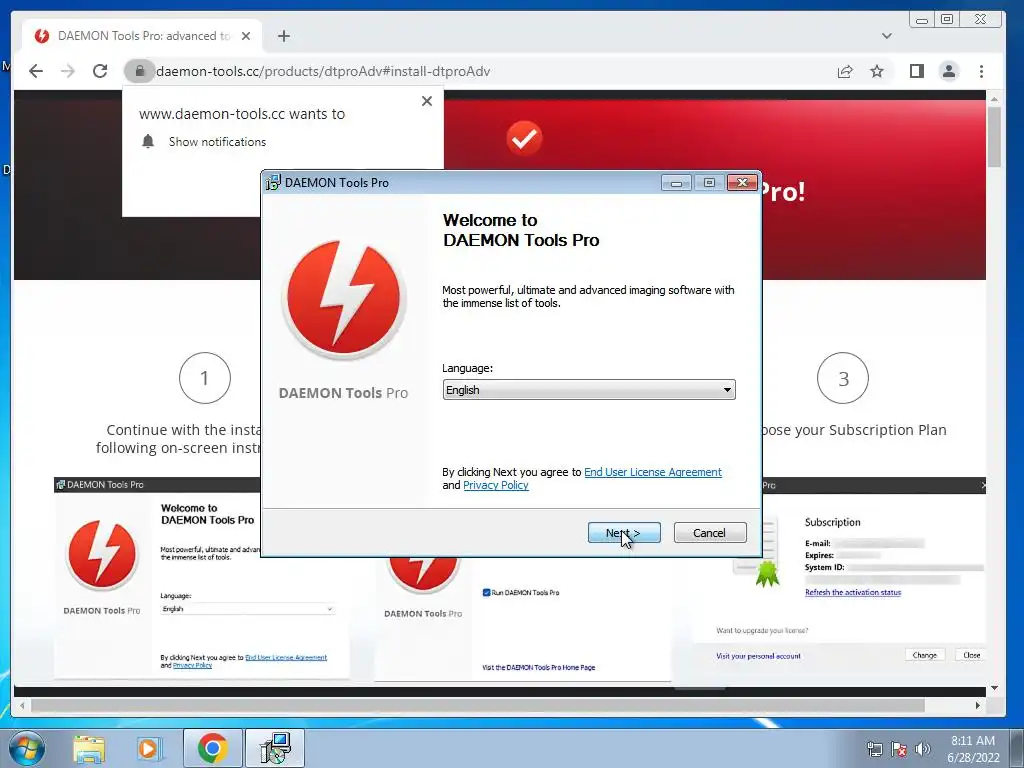Toggle Run DAEMON Tools Pro checkbox in webpage image
The width and height of the screenshot is (1024, 768).
coord(486,592)
